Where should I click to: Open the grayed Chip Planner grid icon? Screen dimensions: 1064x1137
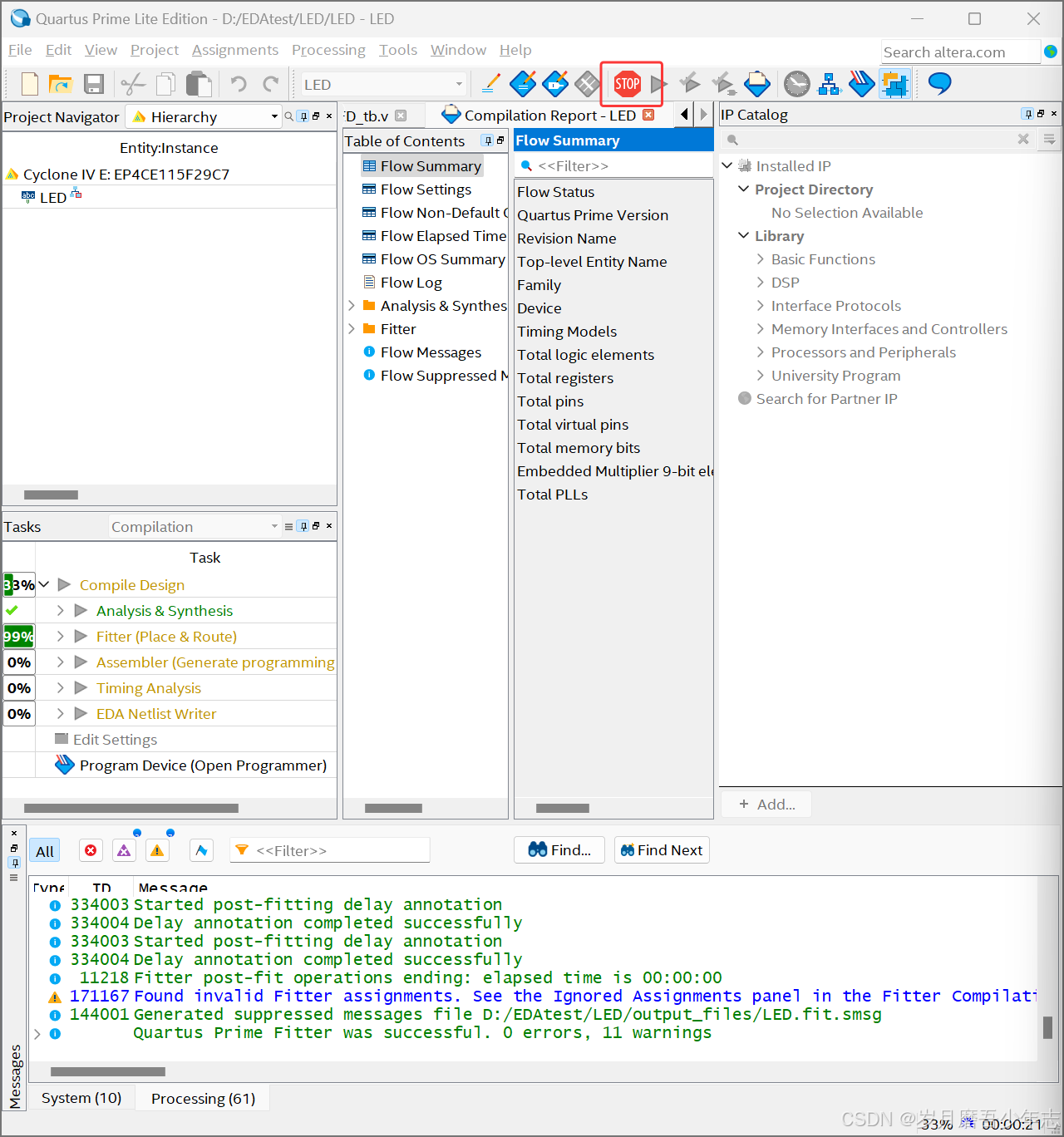click(x=587, y=83)
